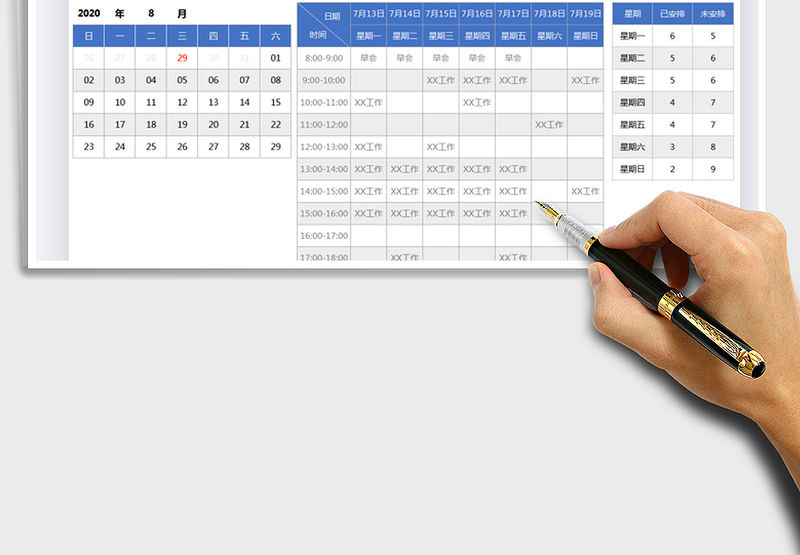Select the 已安排 column header

672,14
